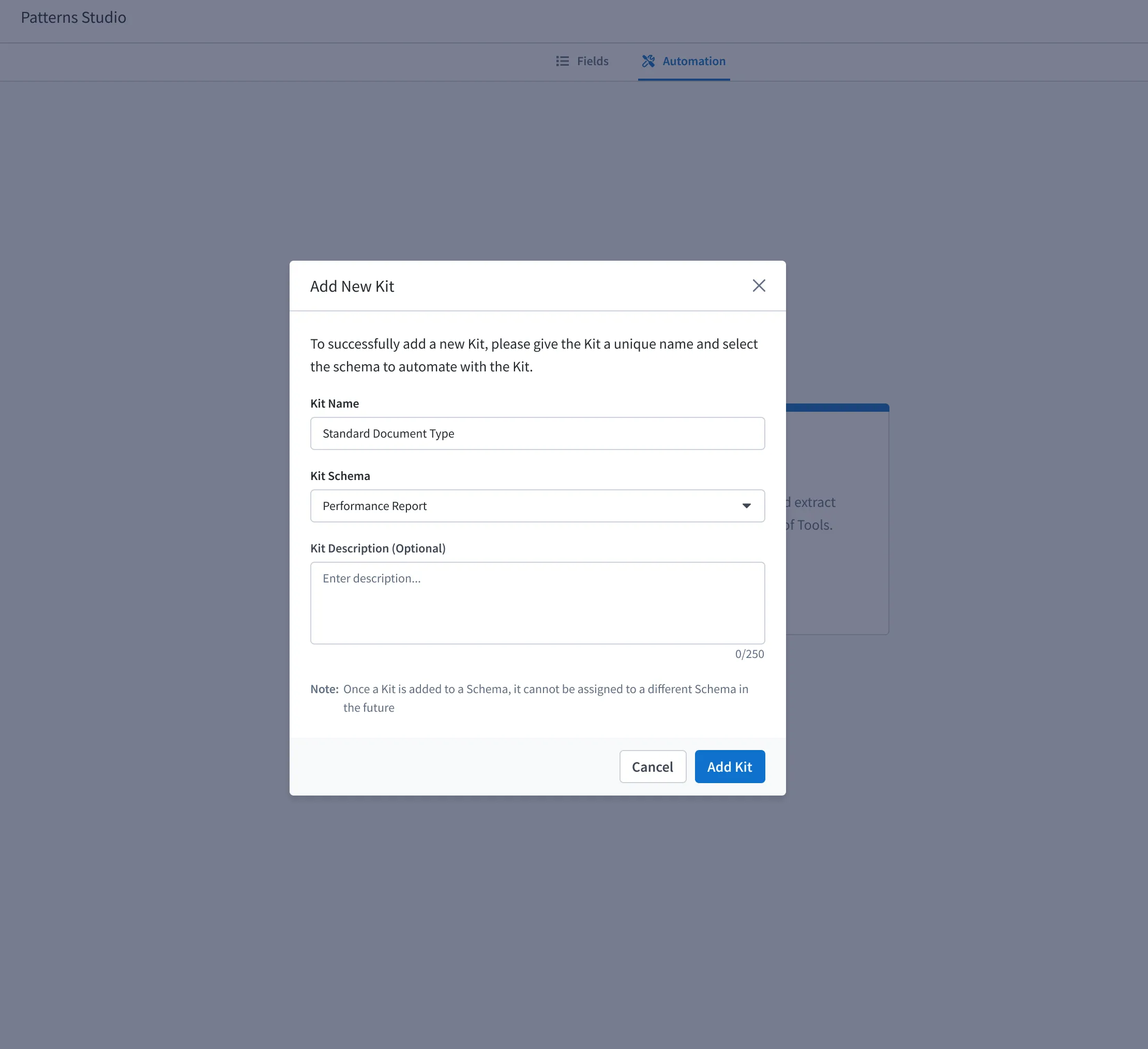Click into the Kit Name field
Viewport: 1148px width, 1049px height.
[537, 433]
